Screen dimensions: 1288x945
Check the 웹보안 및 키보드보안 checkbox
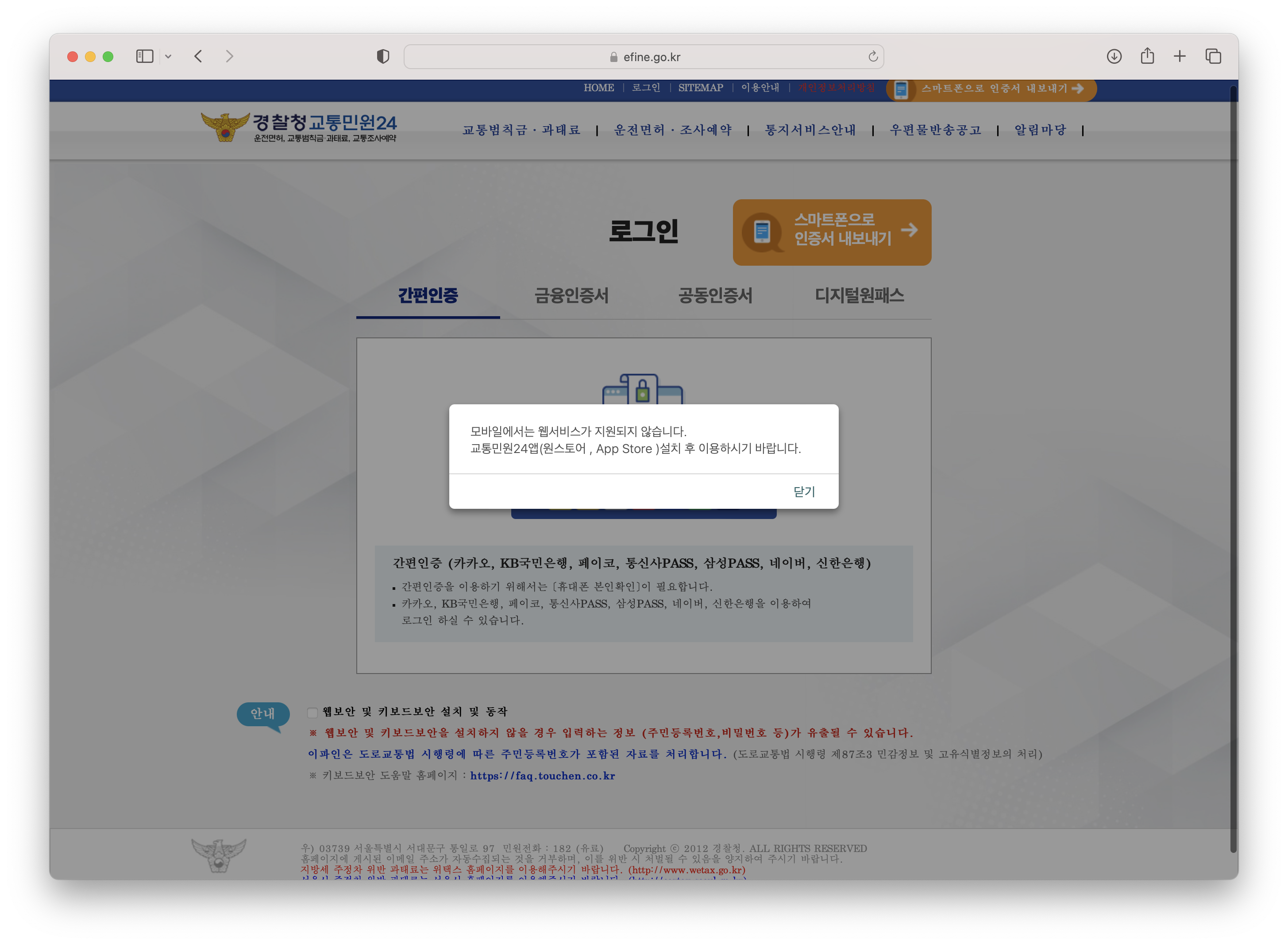pos(312,712)
